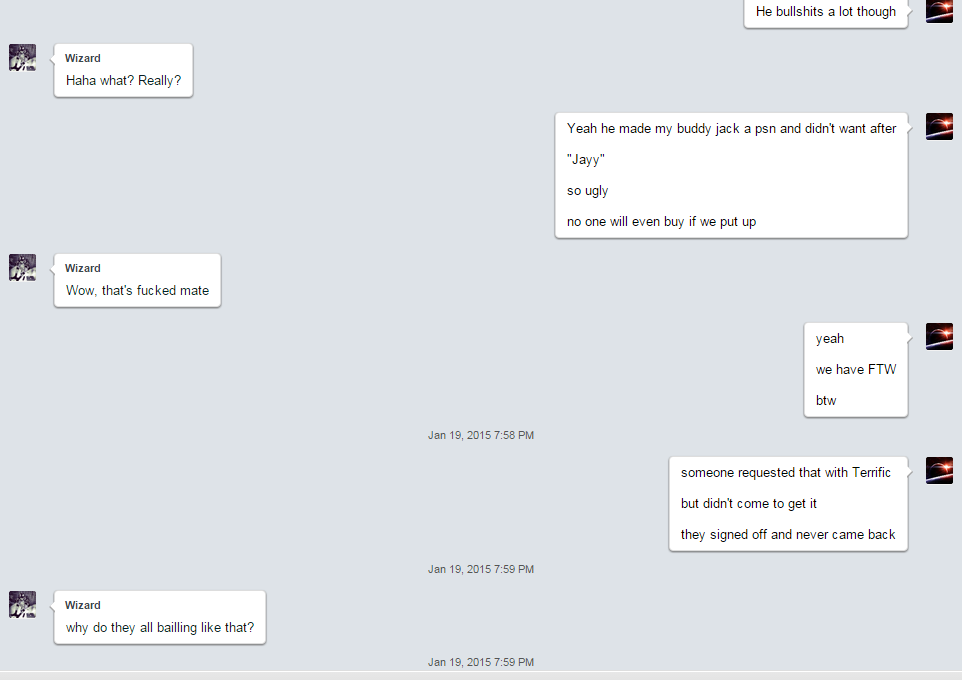Click the message line containing "Jayy"
This screenshot has height=680, width=962.
[586, 160]
